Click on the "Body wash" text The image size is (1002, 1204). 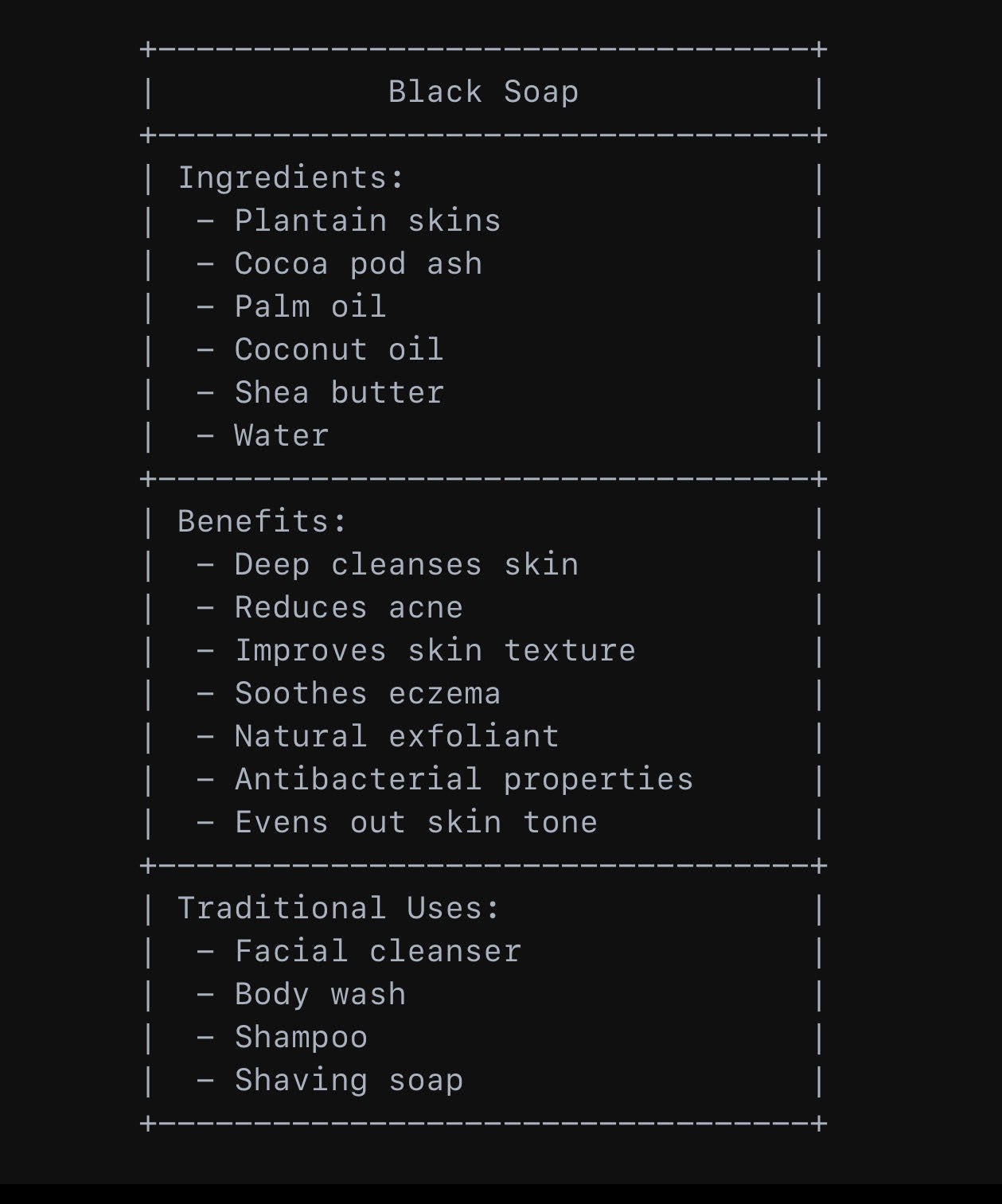pos(320,994)
